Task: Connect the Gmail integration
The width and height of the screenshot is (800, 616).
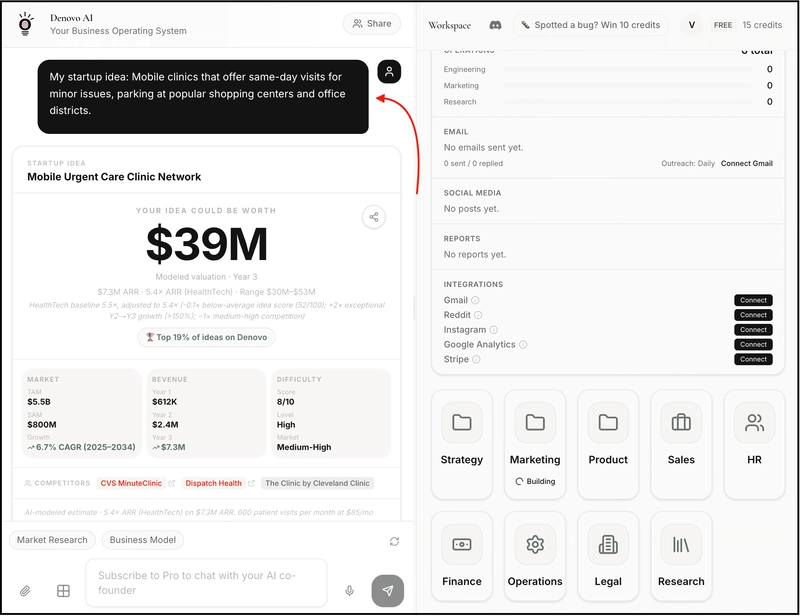Action: [x=753, y=300]
